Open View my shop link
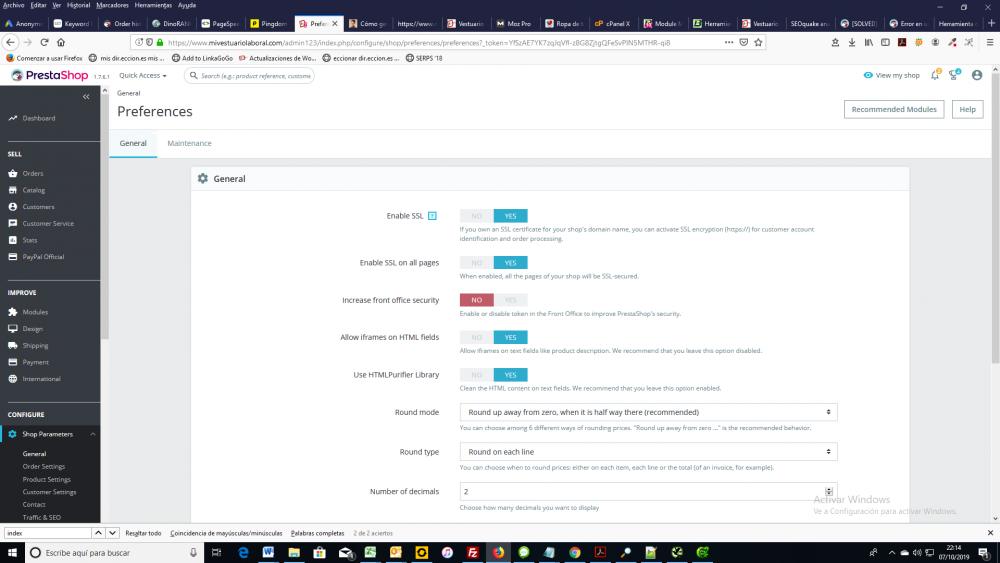The image size is (1000, 563). (x=892, y=75)
